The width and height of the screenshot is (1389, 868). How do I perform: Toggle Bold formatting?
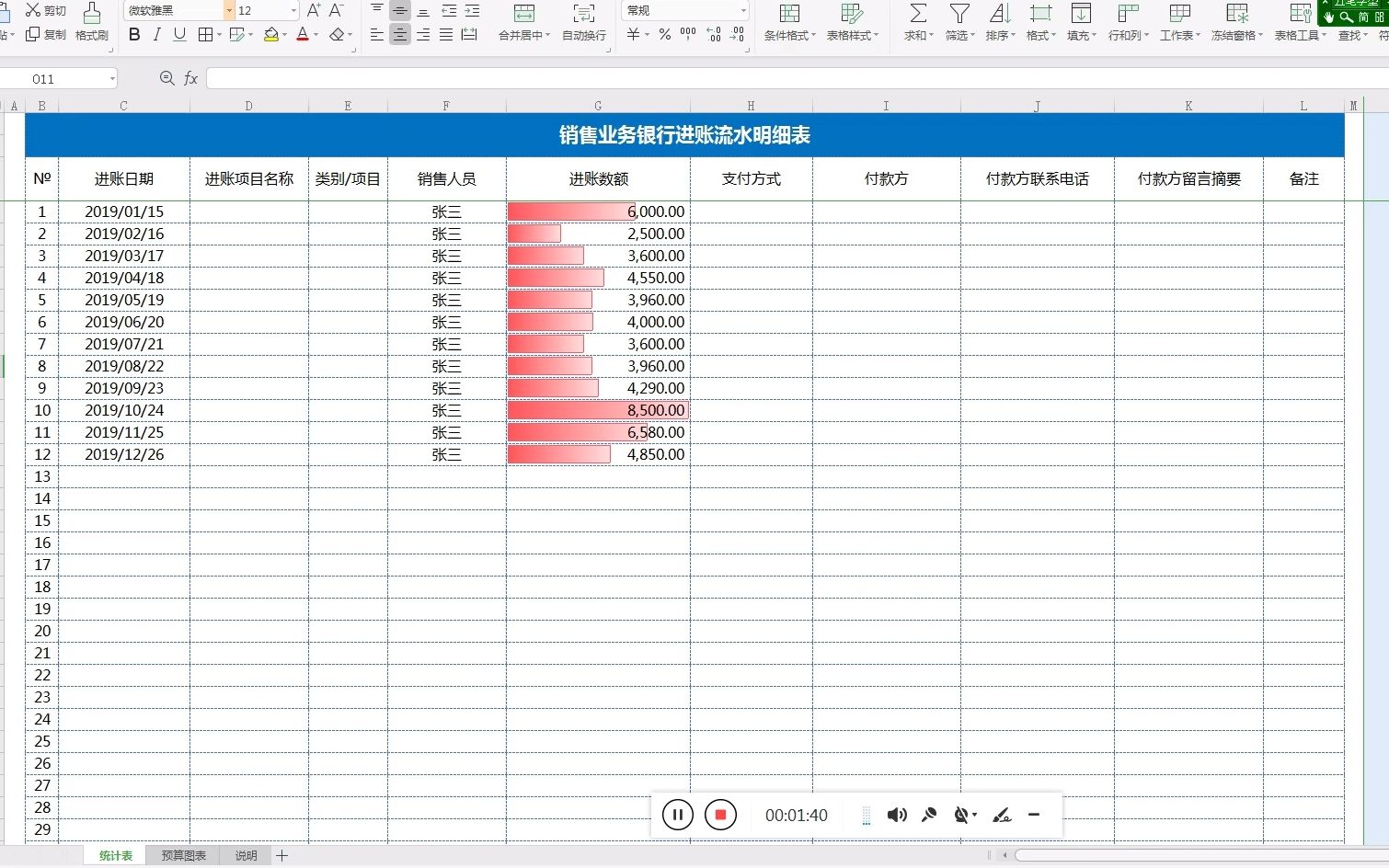click(x=134, y=34)
